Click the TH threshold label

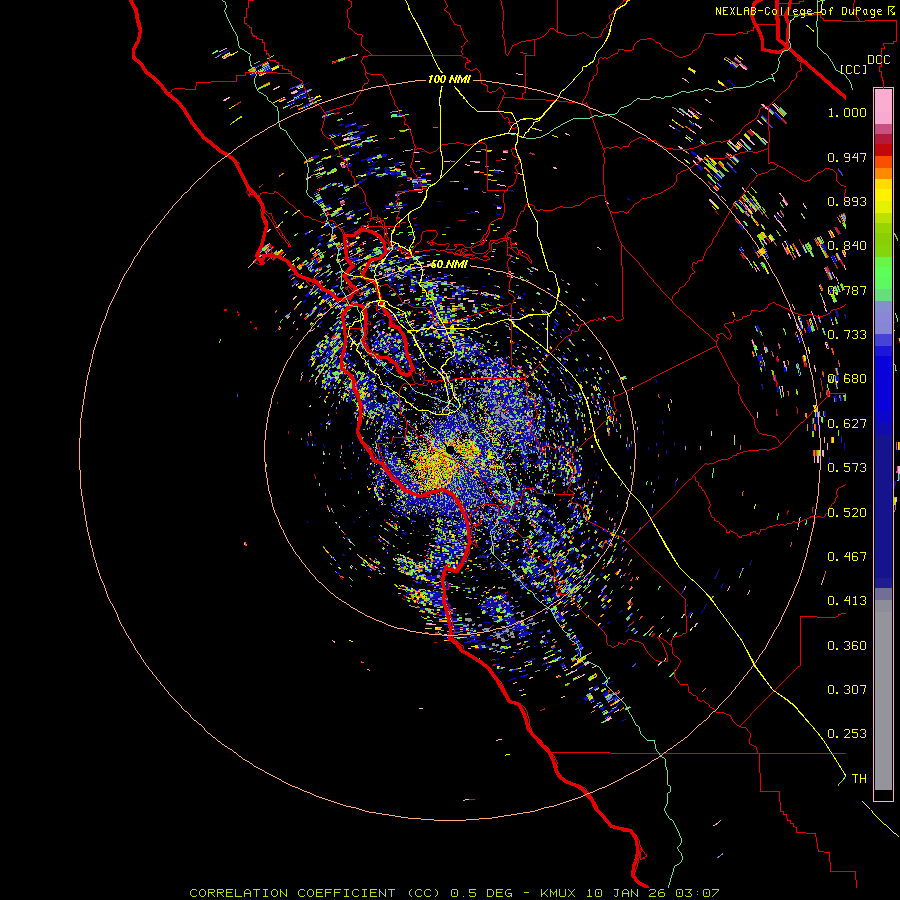coord(859,779)
